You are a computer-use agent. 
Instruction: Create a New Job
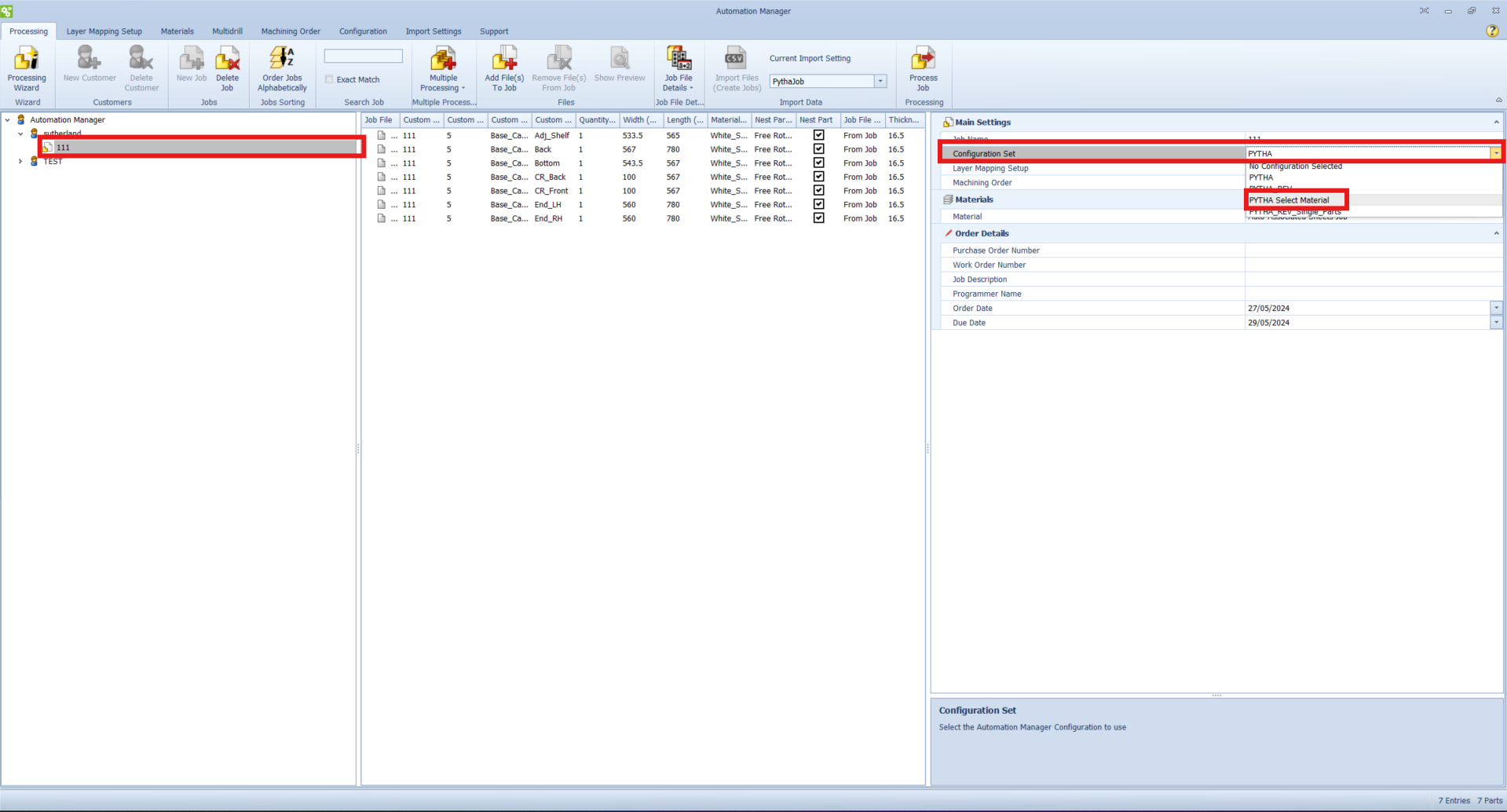point(192,64)
